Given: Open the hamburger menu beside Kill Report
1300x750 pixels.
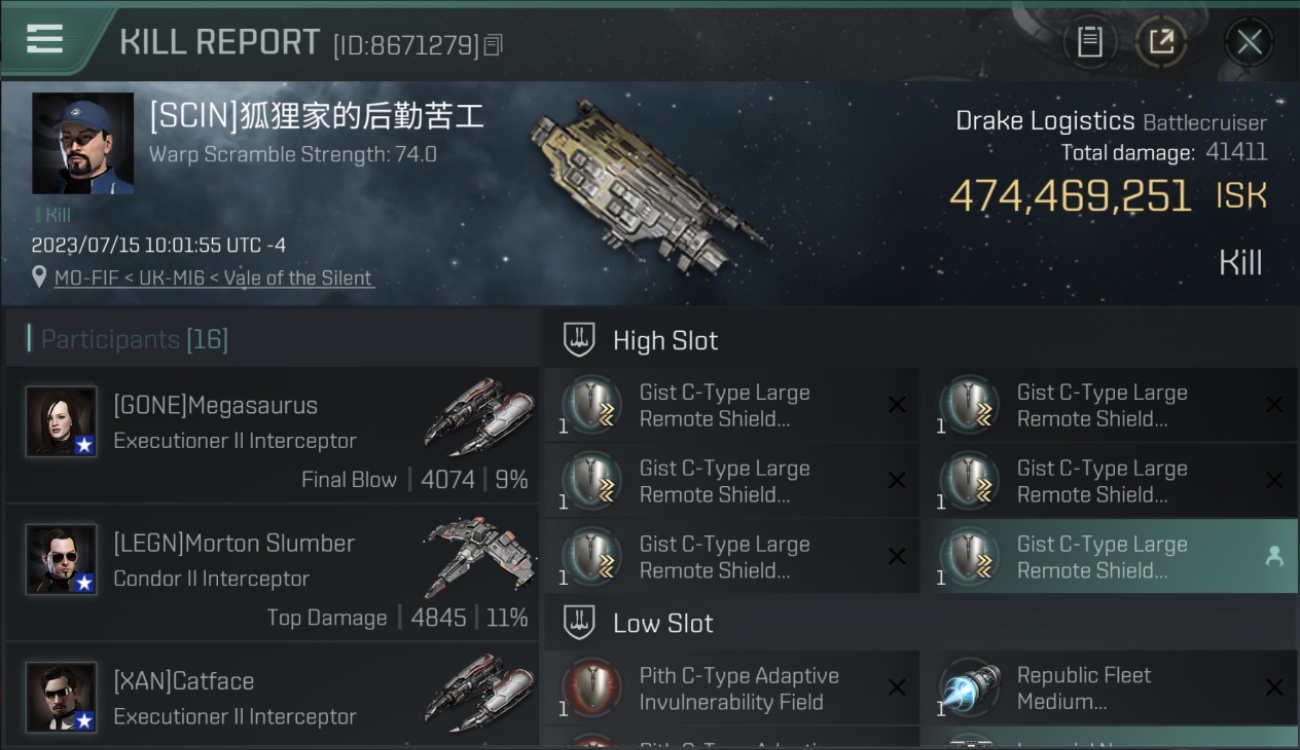Looking at the screenshot, I should click(x=45, y=39).
